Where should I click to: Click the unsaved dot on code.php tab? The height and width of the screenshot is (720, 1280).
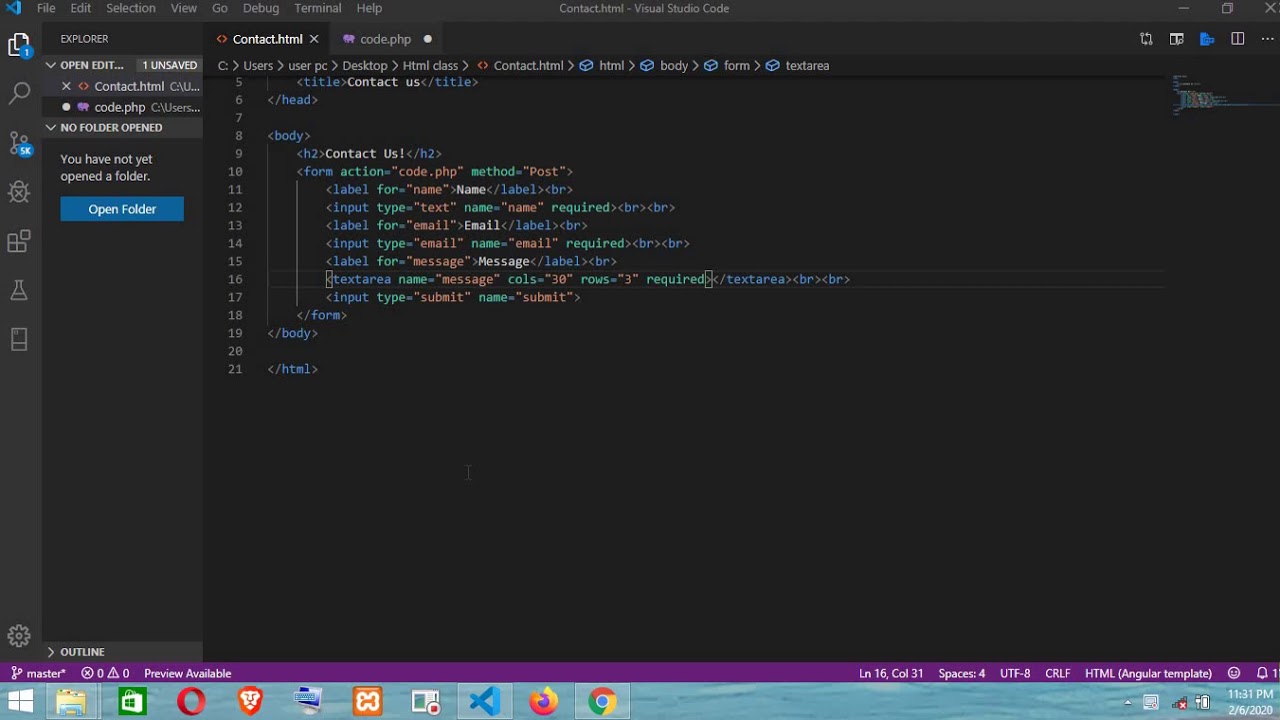coord(427,39)
